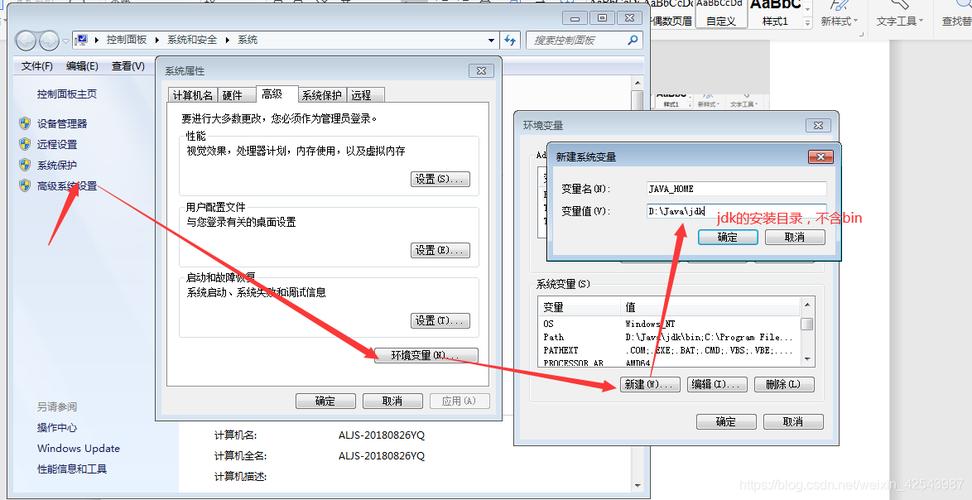Click 编辑(I) under system variables
The height and width of the screenshot is (500, 972).
[717, 384]
